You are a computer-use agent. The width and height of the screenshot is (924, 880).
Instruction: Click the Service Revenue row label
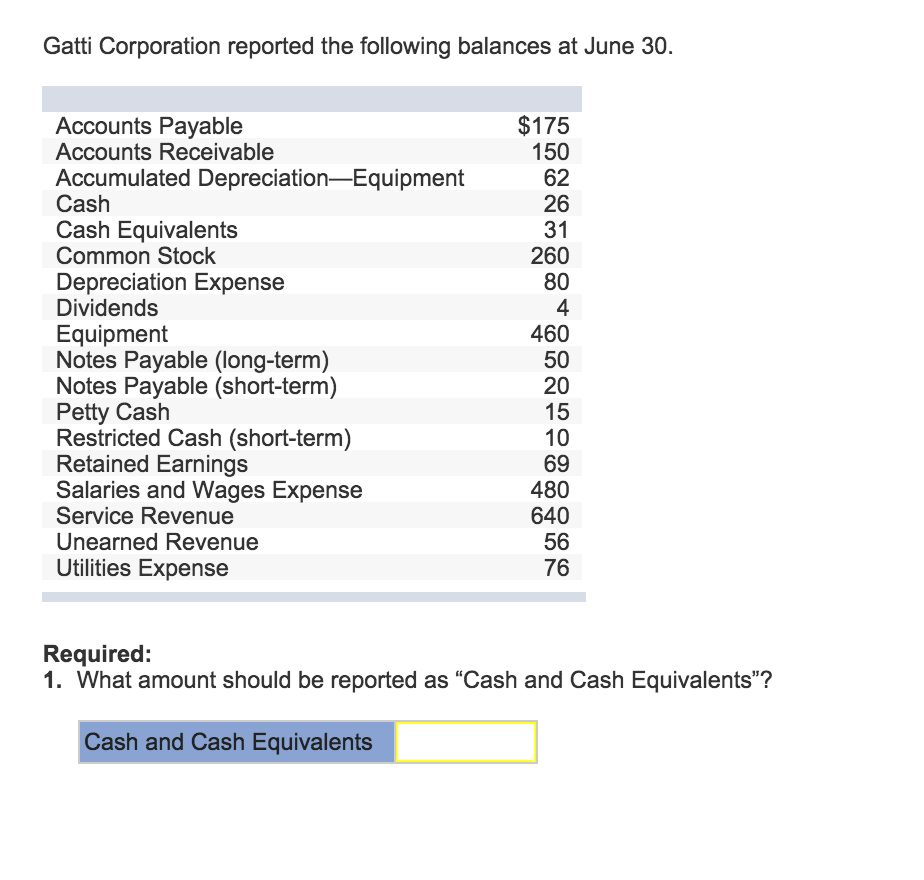tap(145, 516)
